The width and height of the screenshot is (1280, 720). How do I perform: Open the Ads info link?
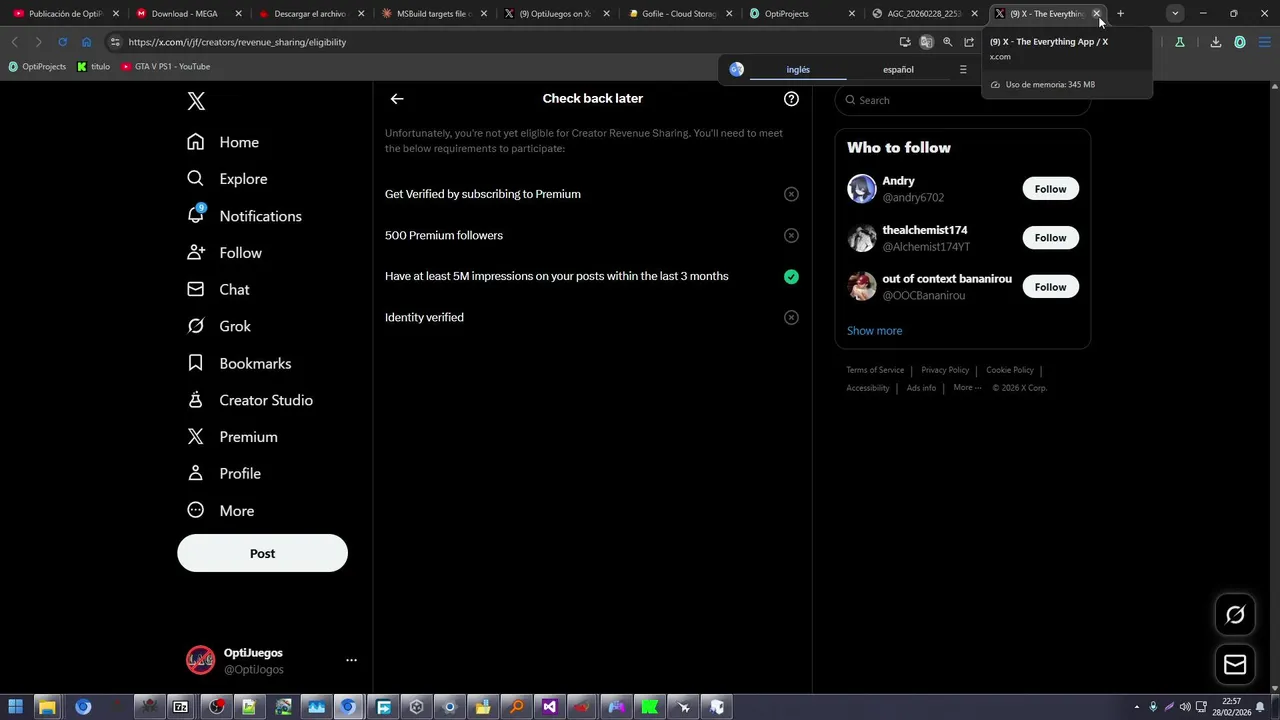click(x=921, y=388)
